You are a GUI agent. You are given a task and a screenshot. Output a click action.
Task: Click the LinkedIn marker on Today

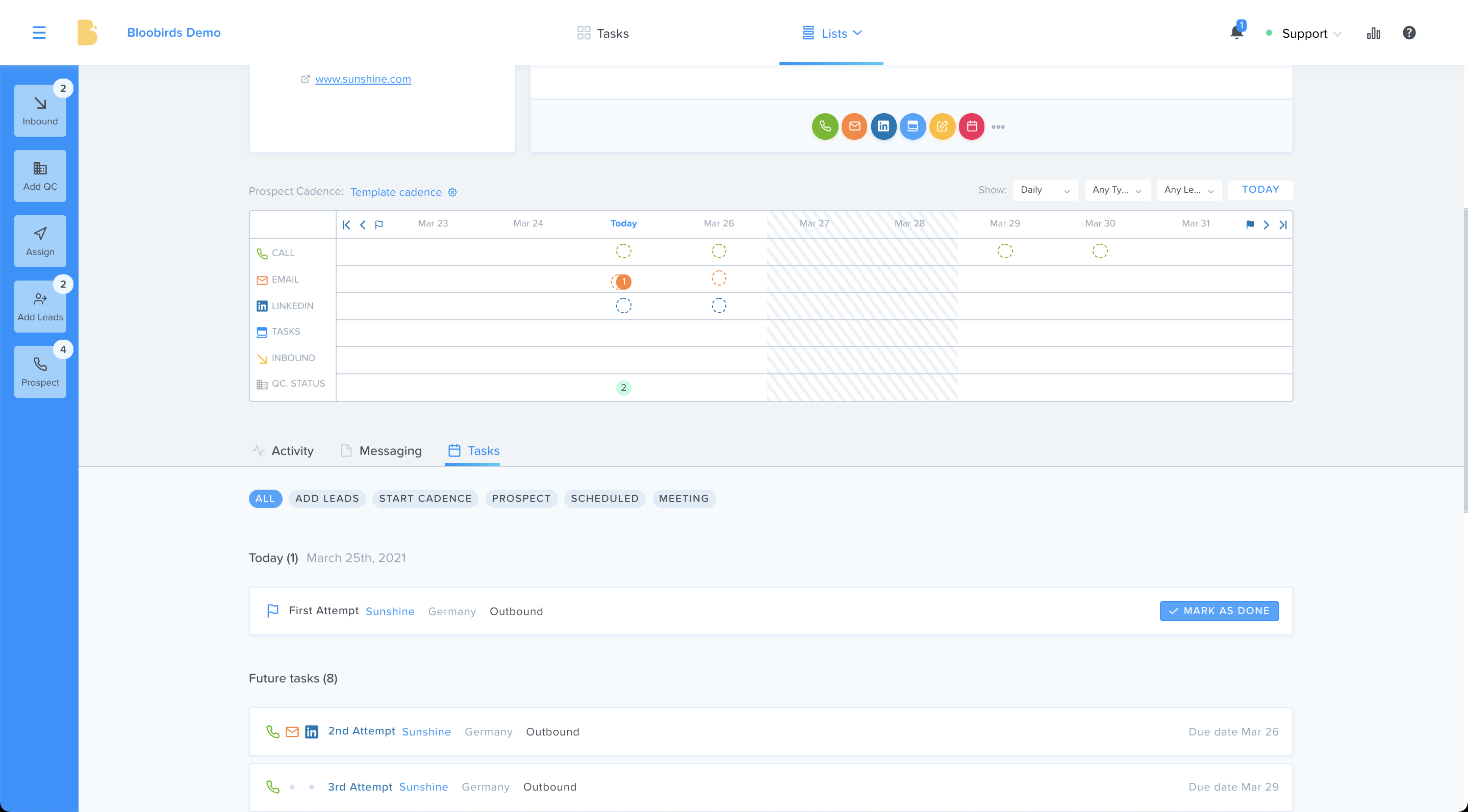tap(623, 306)
